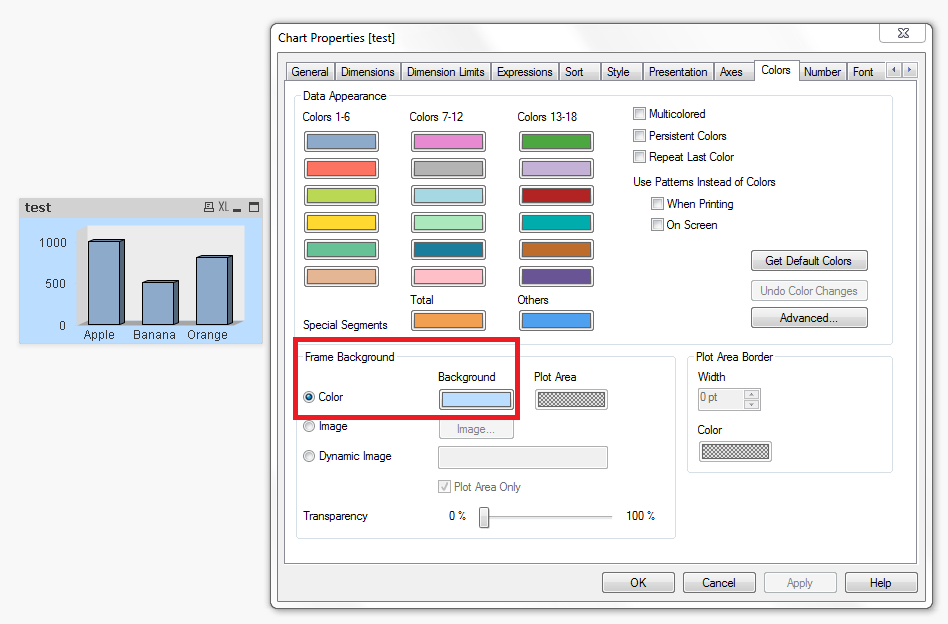948x624 pixels.
Task: Send test chart to Excel via XL icon
Action: [x=224, y=207]
